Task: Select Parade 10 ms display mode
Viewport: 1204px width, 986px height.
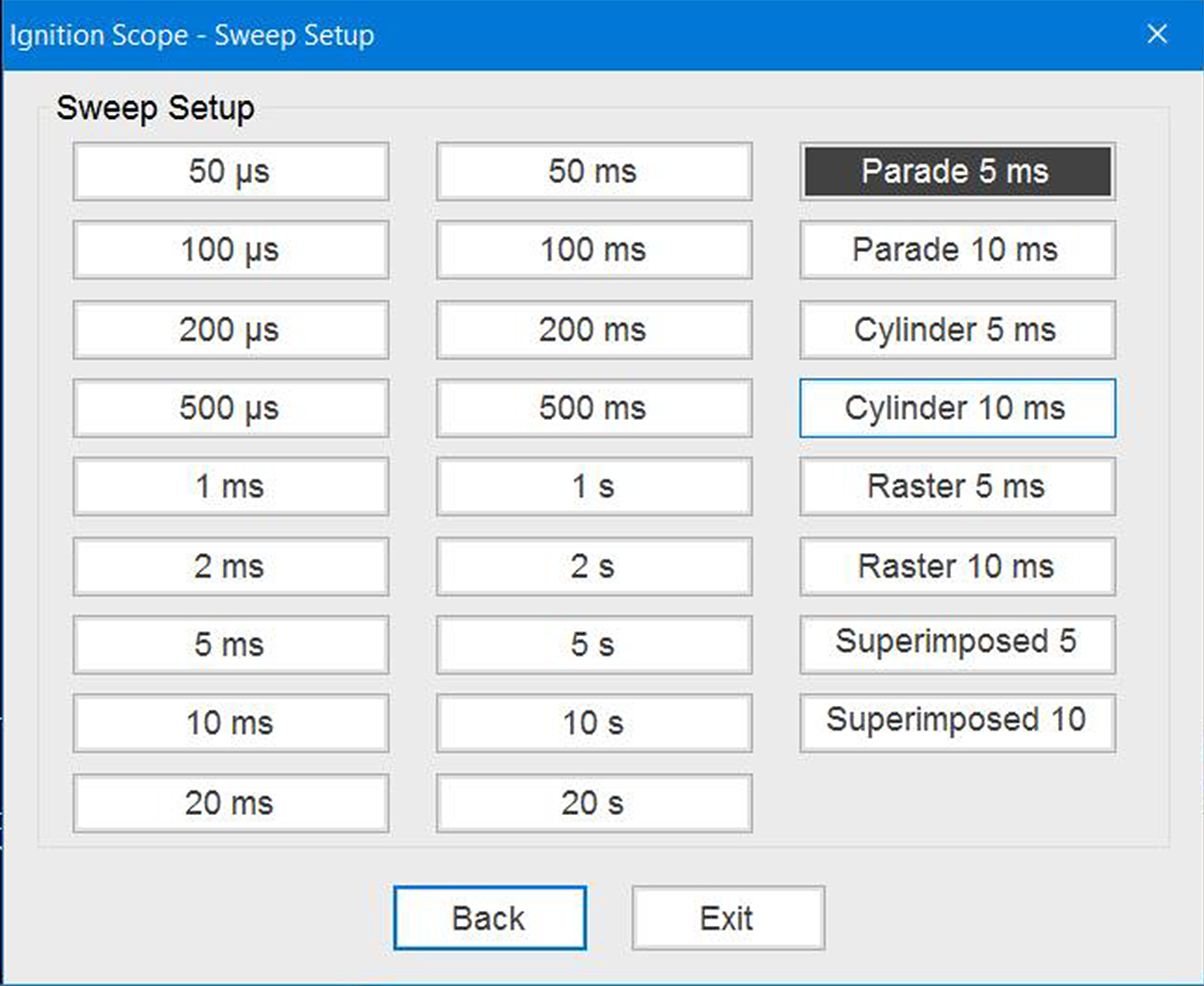Action: [957, 250]
